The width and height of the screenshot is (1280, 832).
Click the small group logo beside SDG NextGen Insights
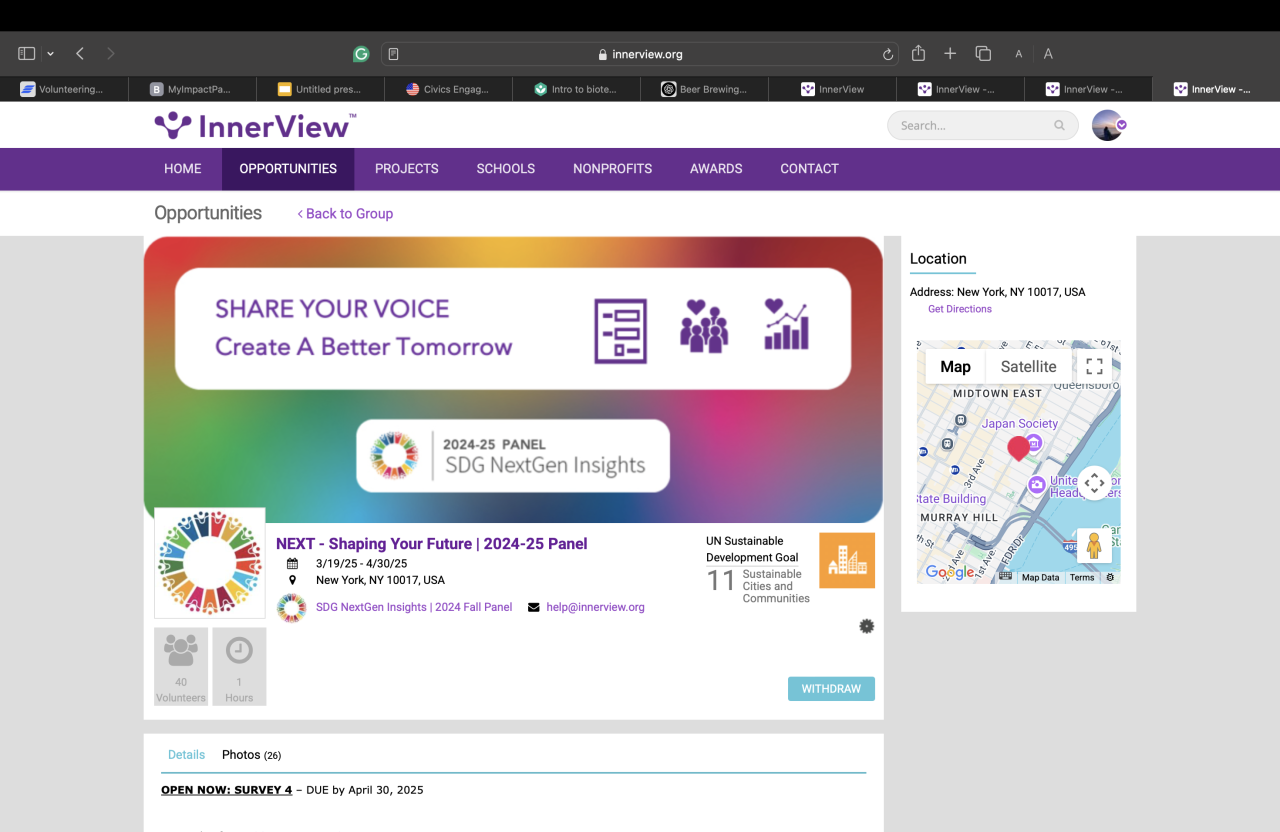pos(291,608)
